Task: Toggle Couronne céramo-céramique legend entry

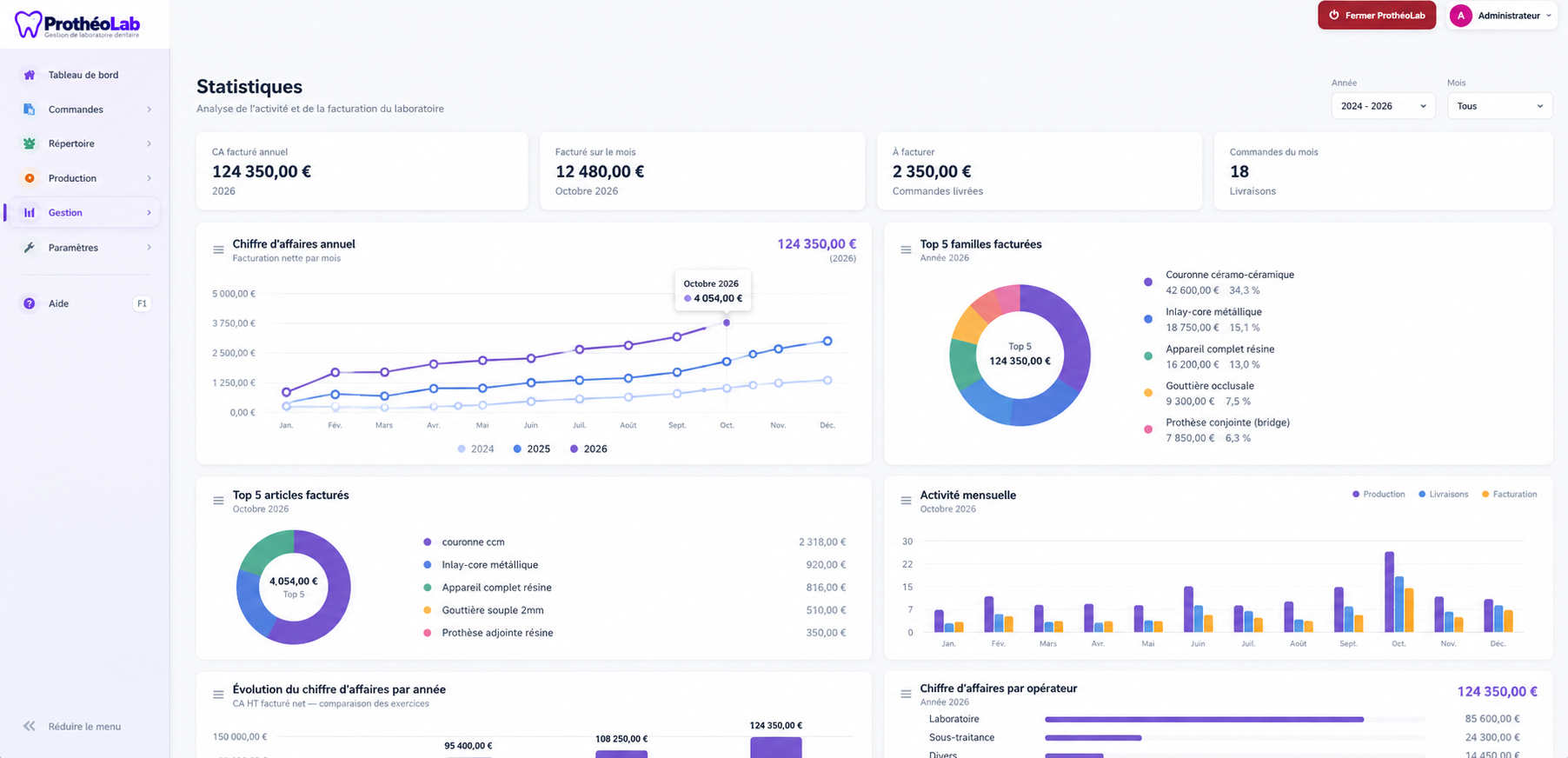Action: pyautogui.click(x=1219, y=283)
